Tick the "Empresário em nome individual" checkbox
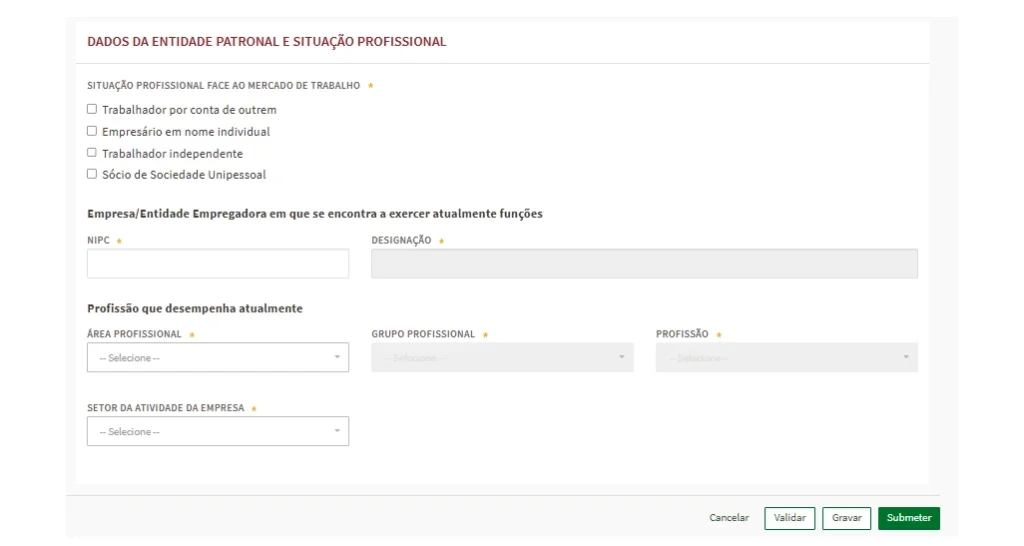 (92, 131)
